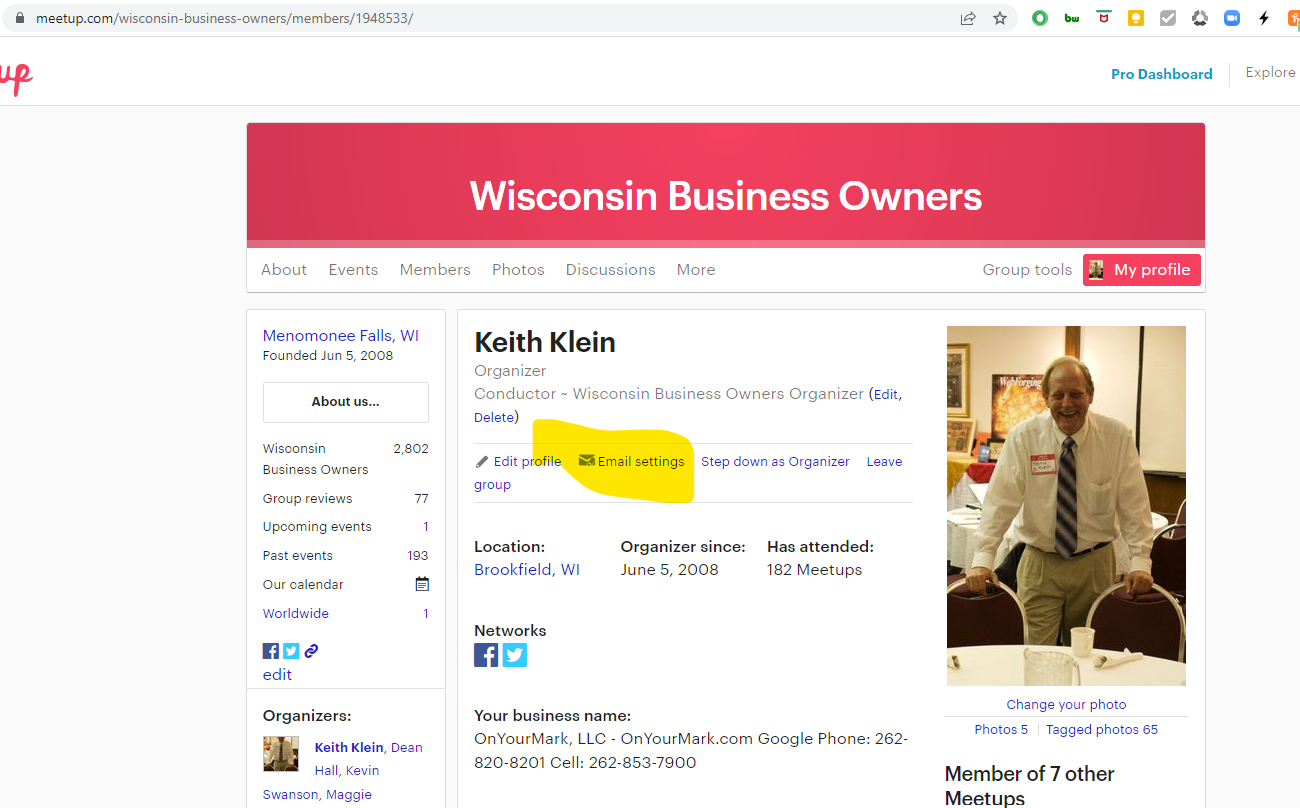
Task: Open the green circle browser extension
Action: (x=1040, y=18)
